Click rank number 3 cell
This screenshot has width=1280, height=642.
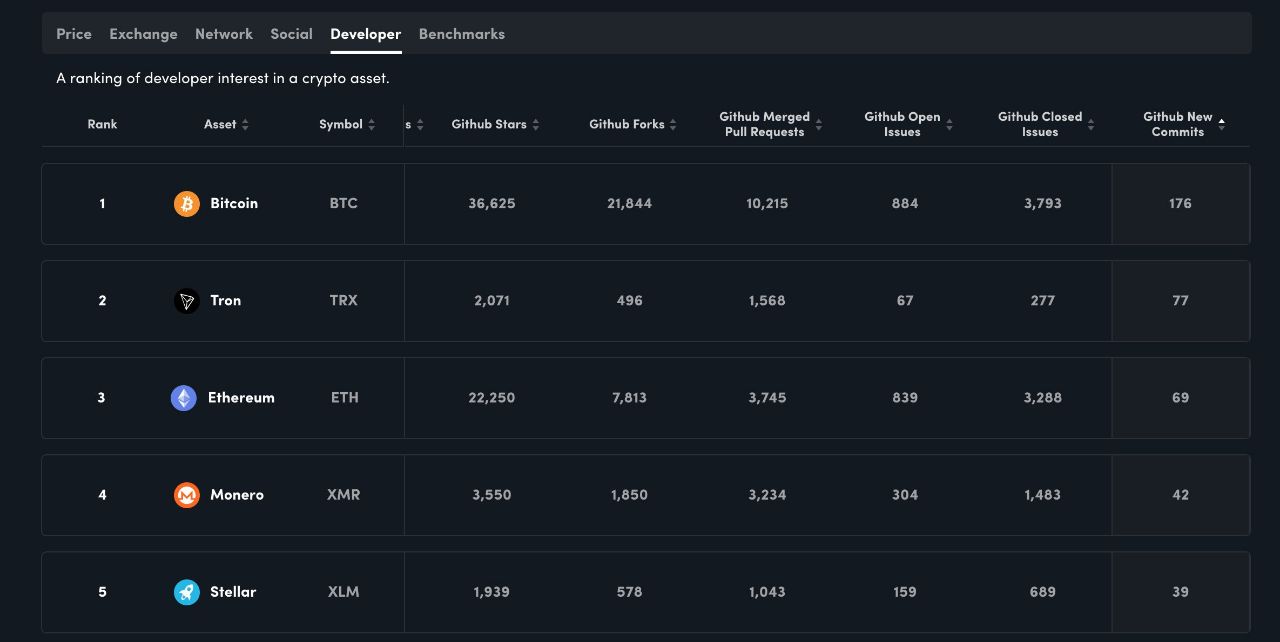point(101,397)
